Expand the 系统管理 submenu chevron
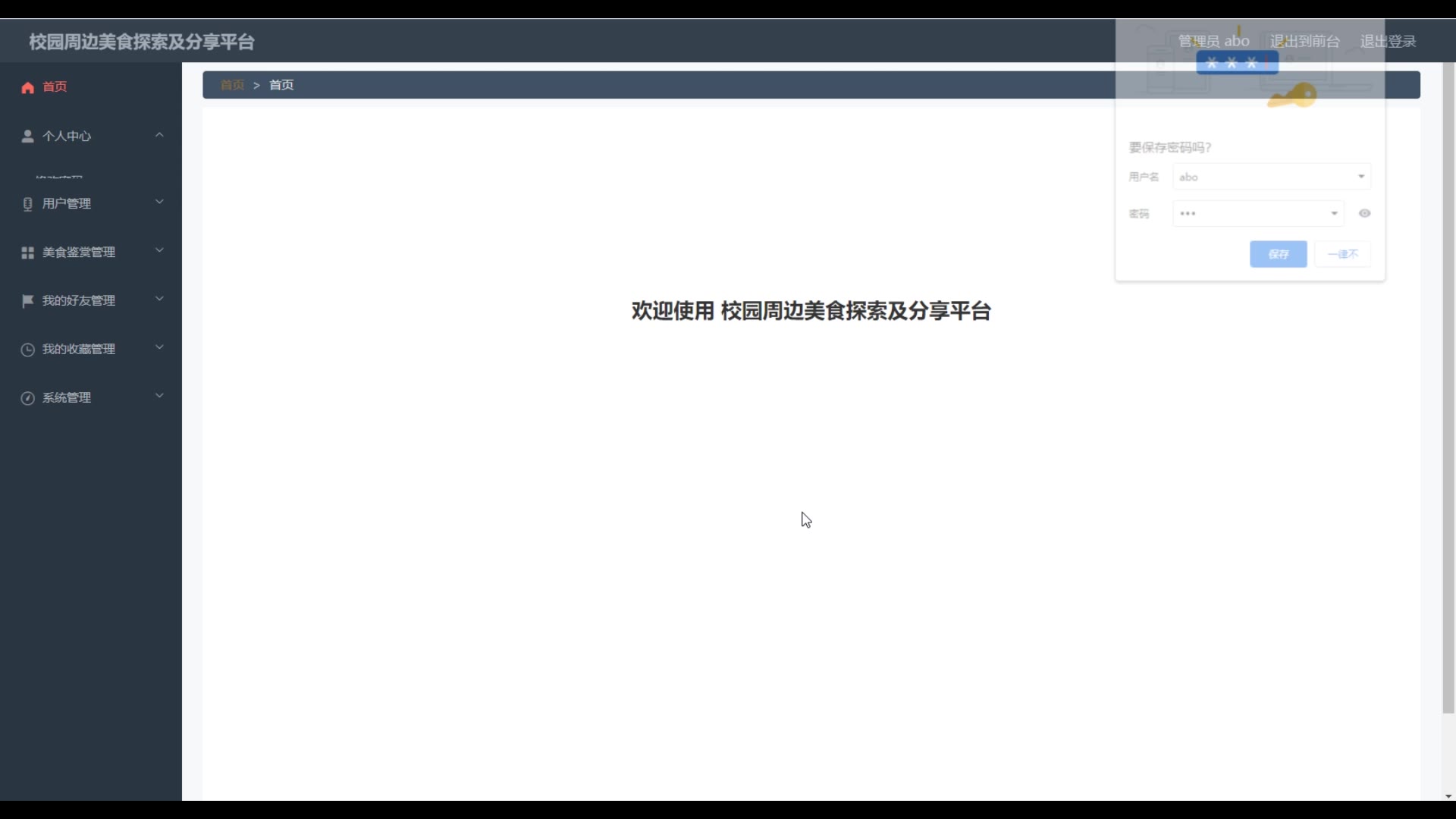1456x819 pixels. pyautogui.click(x=159, y=396)
